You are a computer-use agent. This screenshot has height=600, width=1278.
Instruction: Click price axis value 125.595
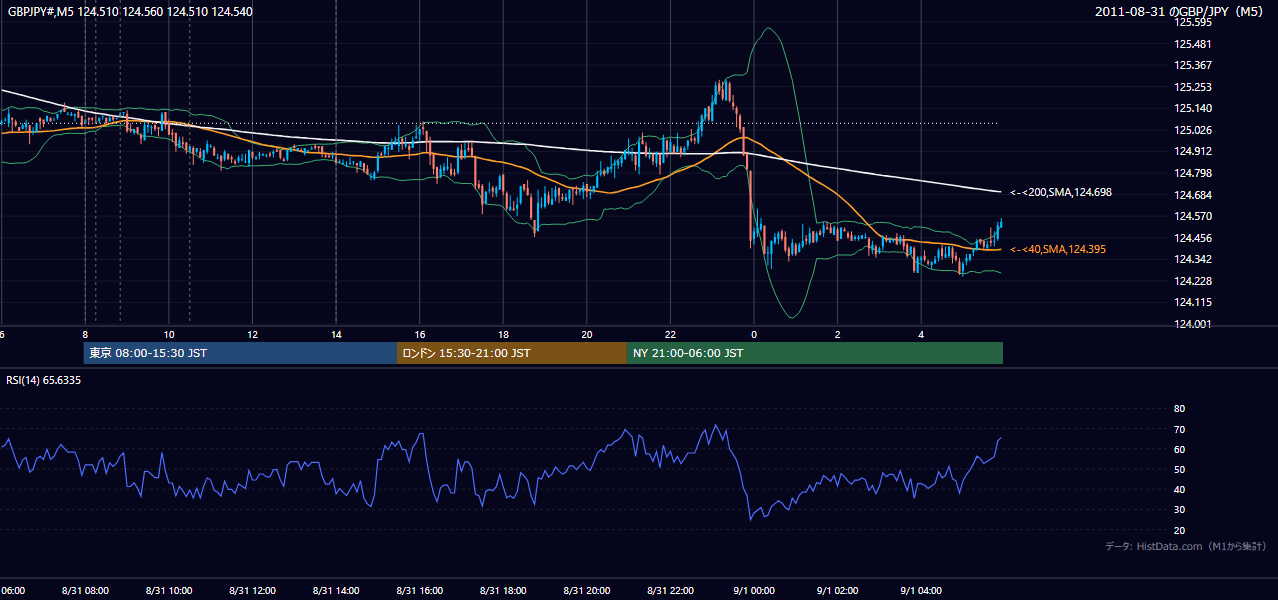(x=1194, y=22)
